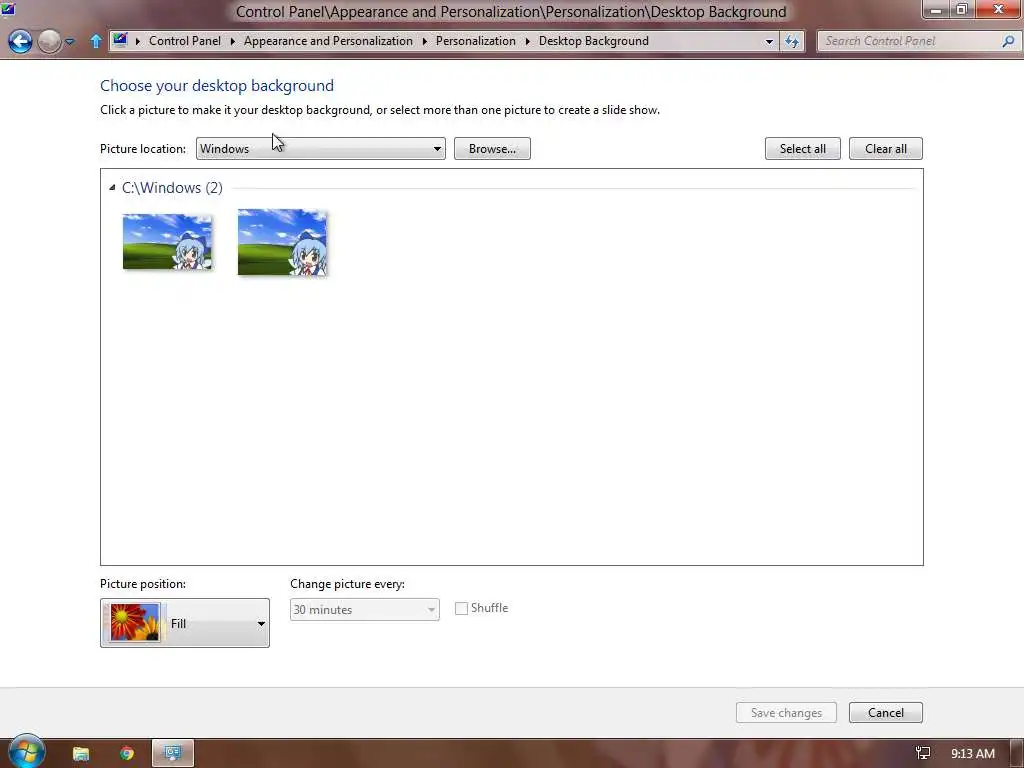
Task: Restore down the Desktop Background window
Action: (x=961, y=9)
